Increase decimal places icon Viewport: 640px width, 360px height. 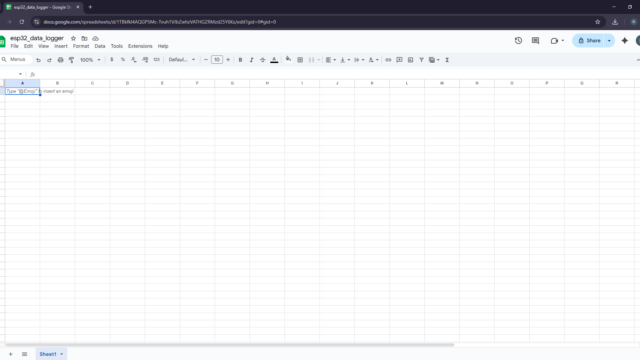tap(145, 60)
